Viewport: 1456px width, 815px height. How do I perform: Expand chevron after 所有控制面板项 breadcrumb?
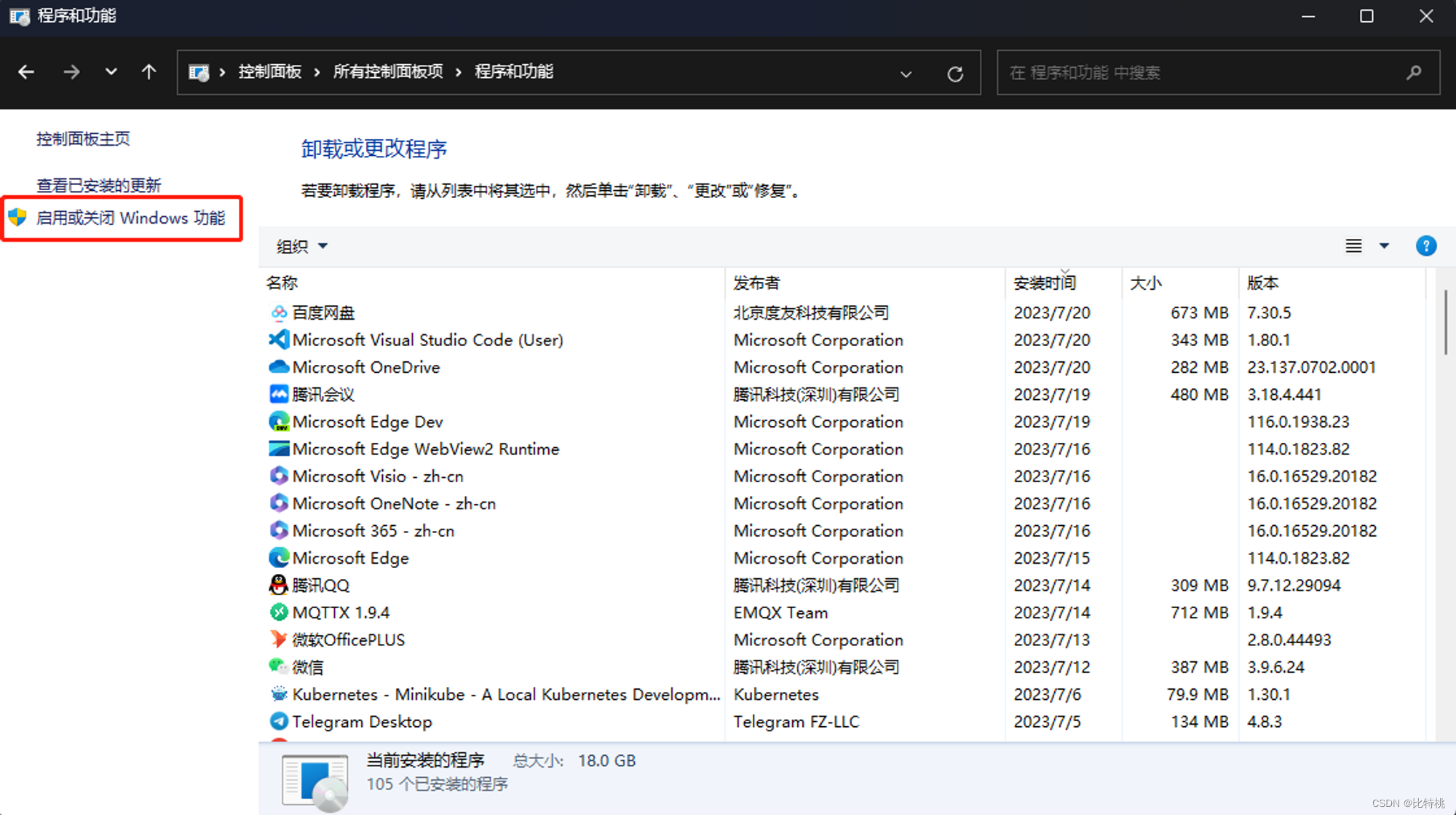(459, 72)
